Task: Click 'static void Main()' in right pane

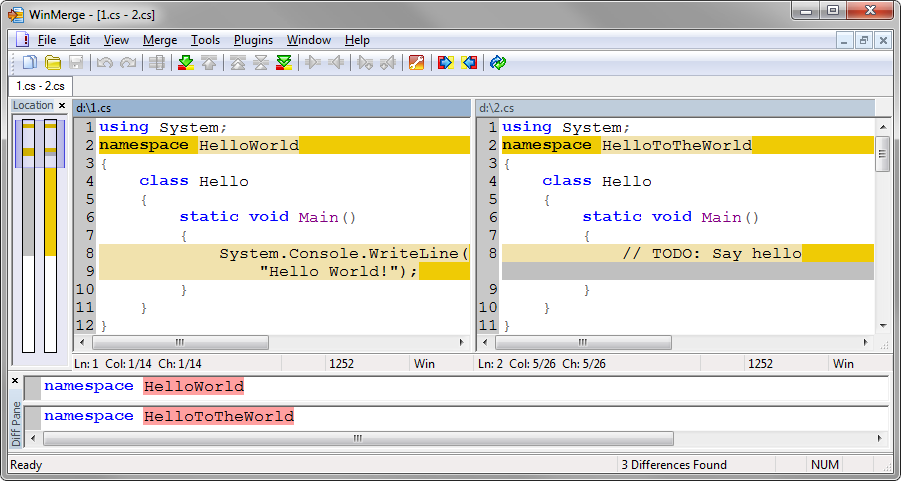Action: tap(671, 217)
